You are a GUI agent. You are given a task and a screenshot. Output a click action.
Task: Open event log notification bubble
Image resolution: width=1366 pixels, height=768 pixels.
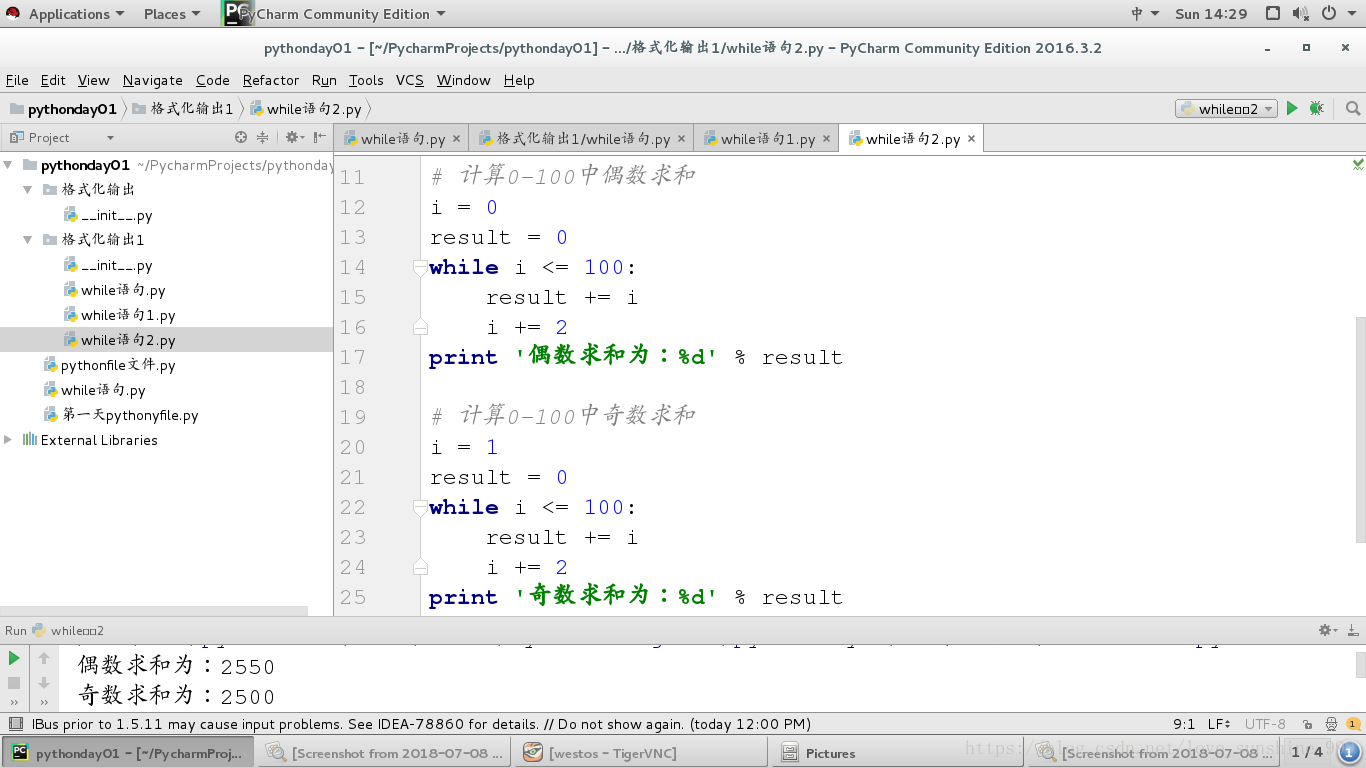tap(1353, 724)
